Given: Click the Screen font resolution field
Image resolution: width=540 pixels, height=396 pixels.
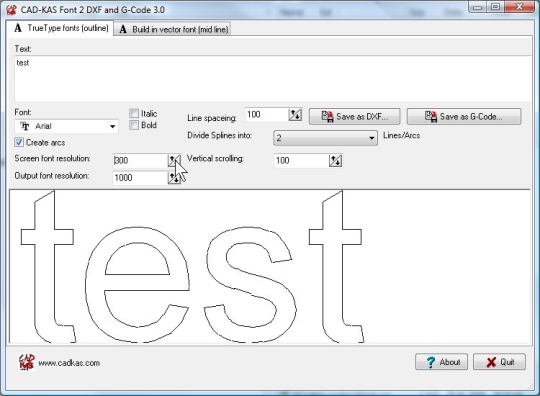Looking at the screenshot, I should coord(140,160).
